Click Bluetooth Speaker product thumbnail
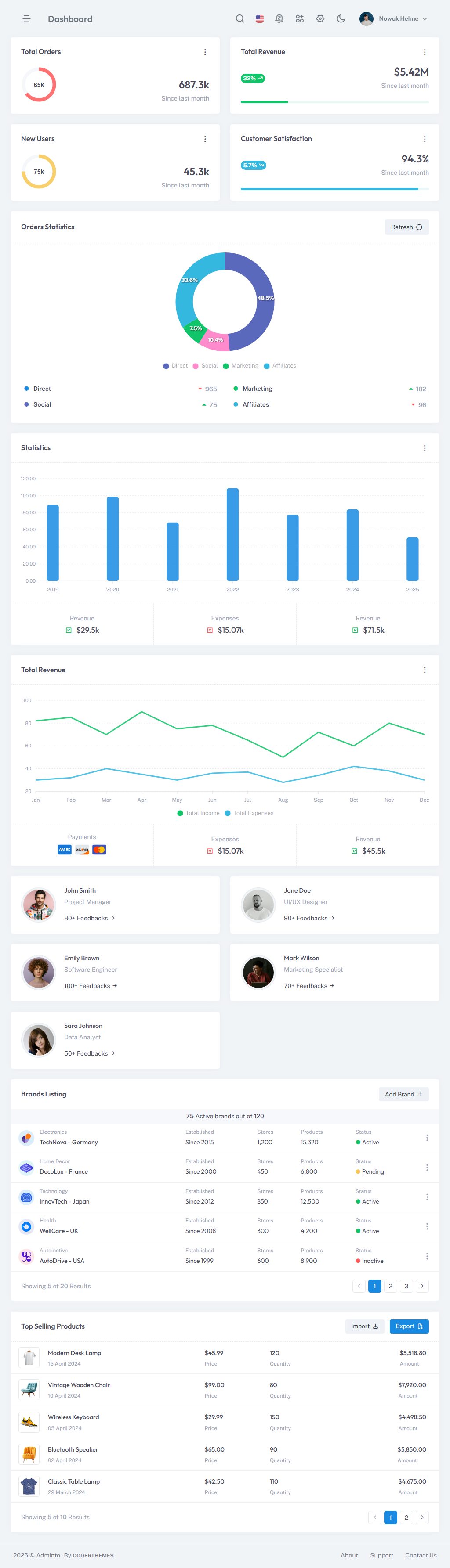Image resolution: width=450 pixels, height=1568 pixels. (29, 1455)
